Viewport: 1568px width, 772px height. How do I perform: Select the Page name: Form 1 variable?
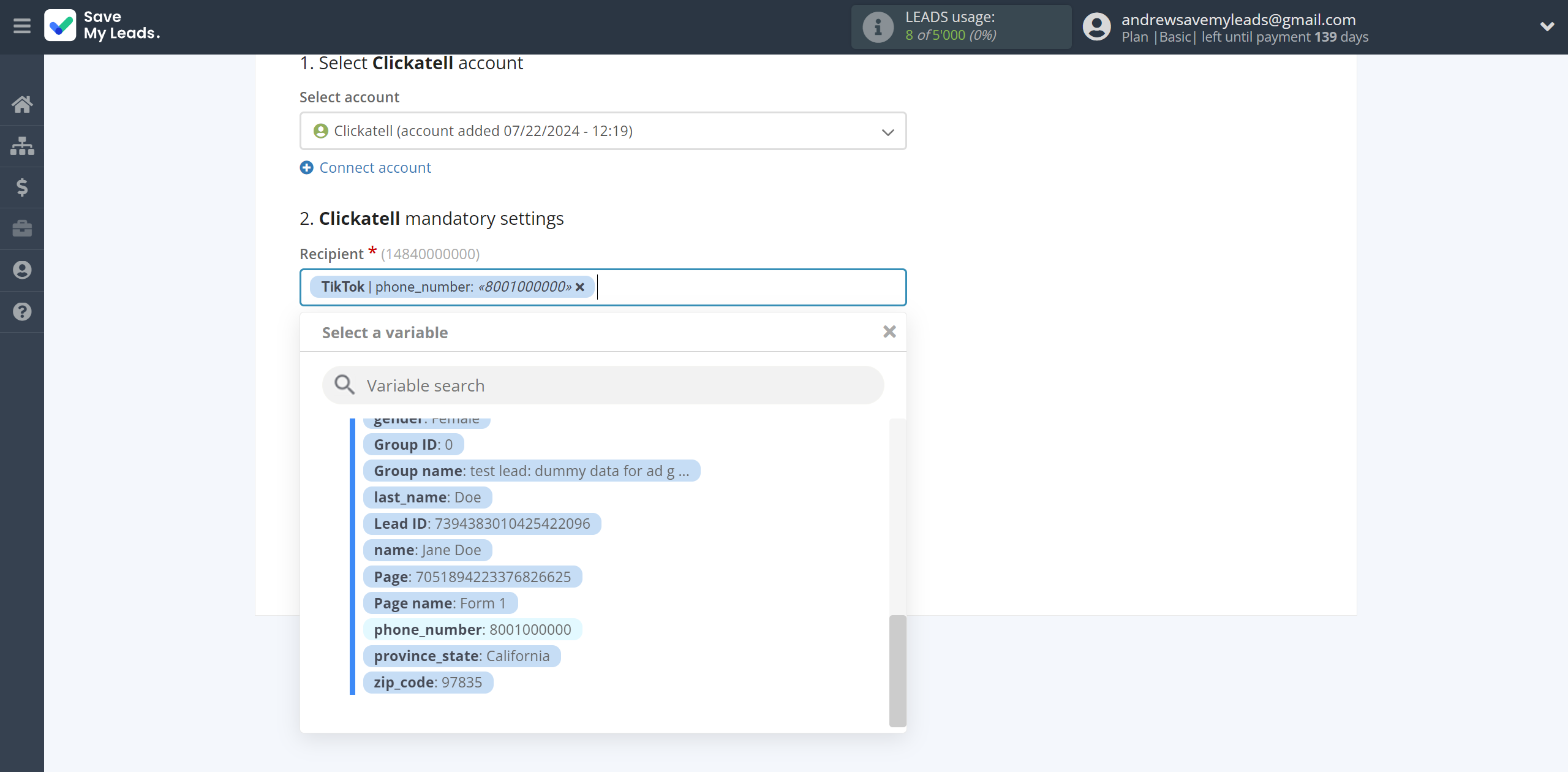tap(440, 603)
